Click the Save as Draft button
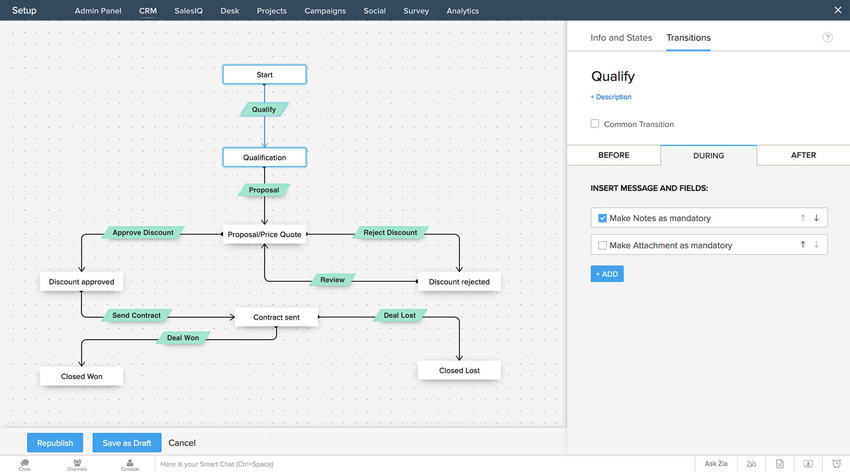Screen dimensions: 850x472 (x=127, y=443)
